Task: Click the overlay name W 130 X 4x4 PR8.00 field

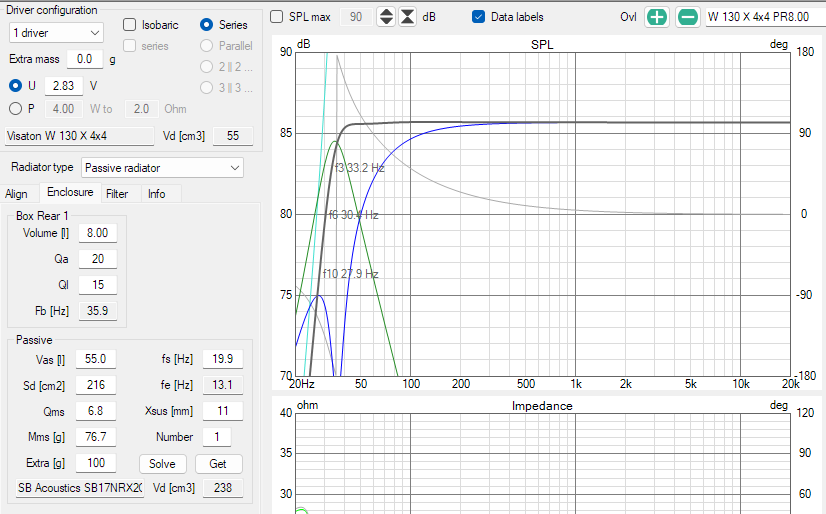Action: [x=765, y=17]
